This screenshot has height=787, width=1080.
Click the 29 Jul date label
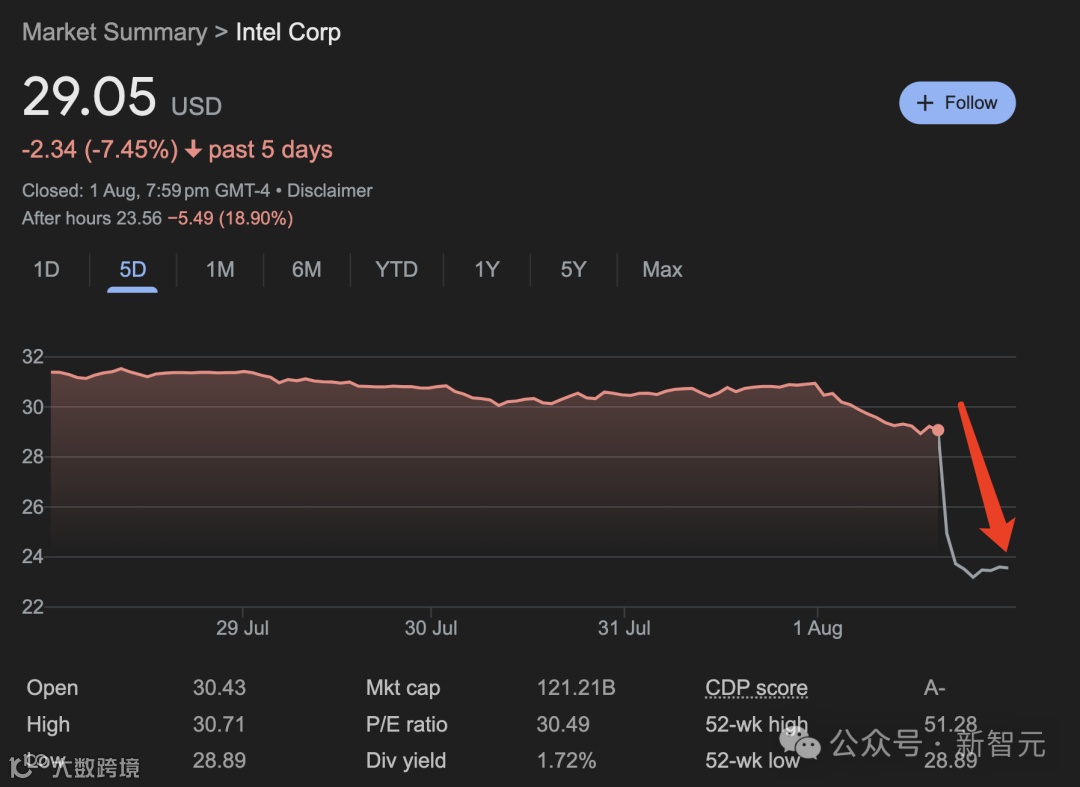[242, 628]
